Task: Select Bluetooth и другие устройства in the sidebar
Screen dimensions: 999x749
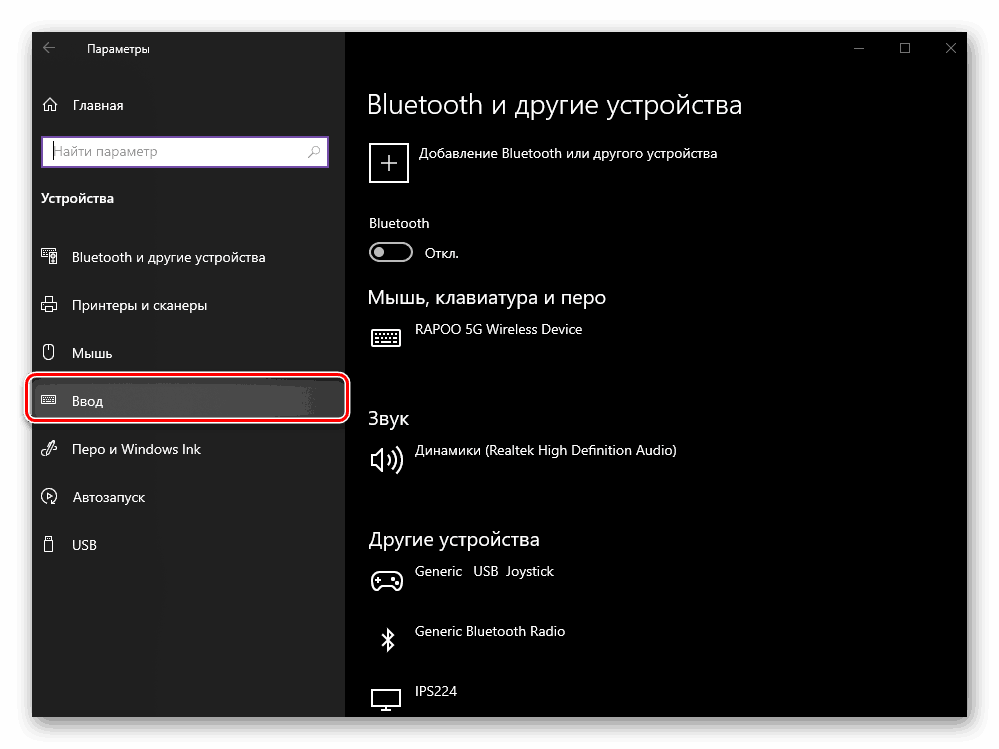Action: [x=168, y=257]
